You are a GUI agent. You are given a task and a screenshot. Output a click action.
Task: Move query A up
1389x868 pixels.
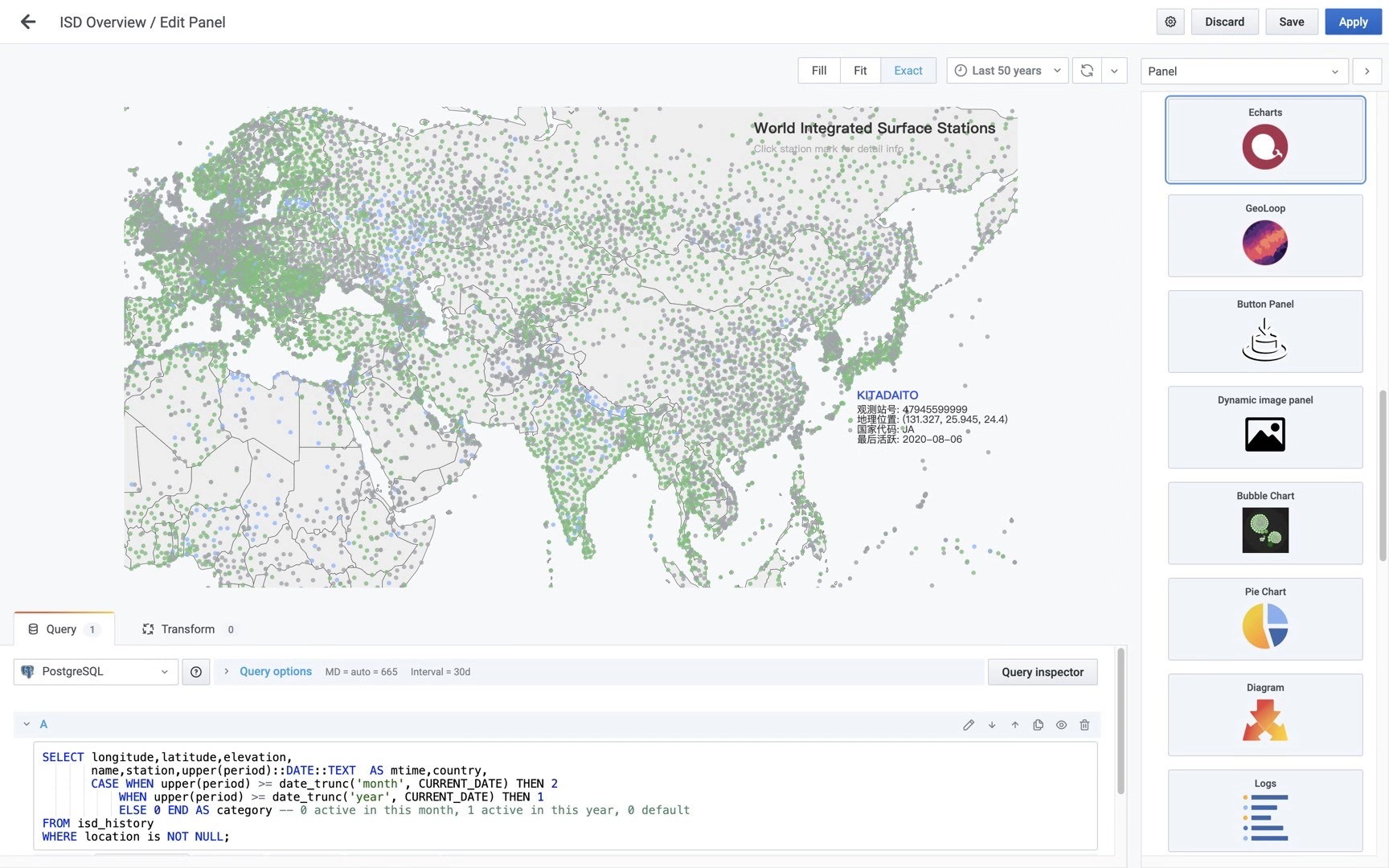click(x=1015, y=725)
